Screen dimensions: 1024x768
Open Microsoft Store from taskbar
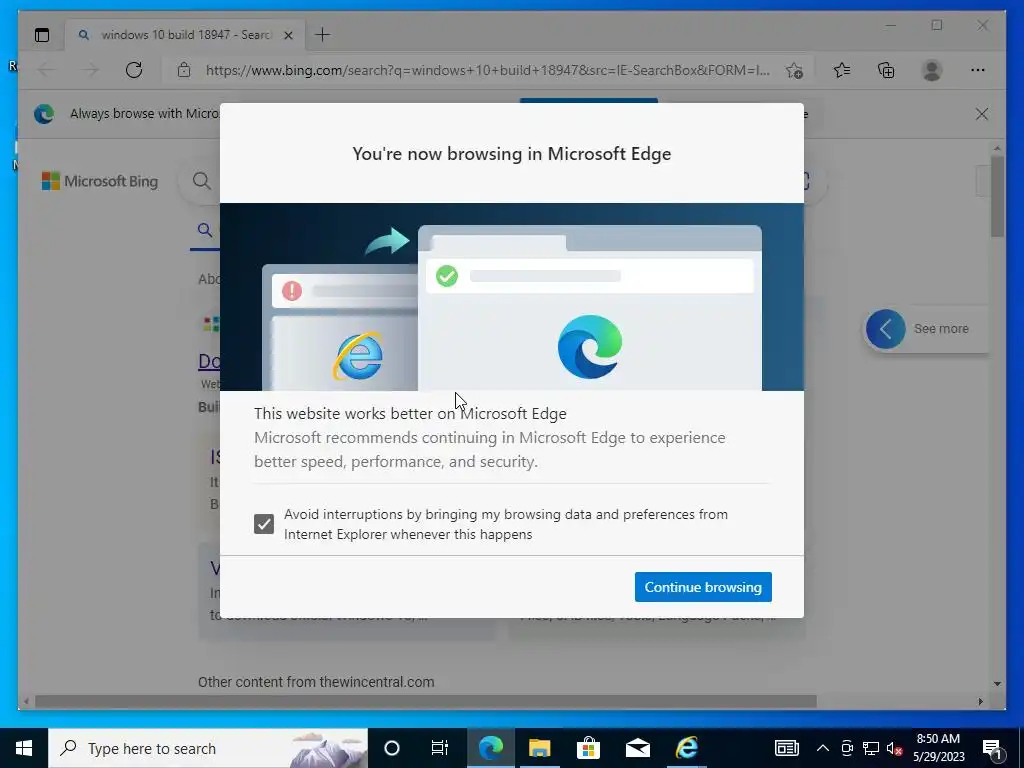click(588, 748)
